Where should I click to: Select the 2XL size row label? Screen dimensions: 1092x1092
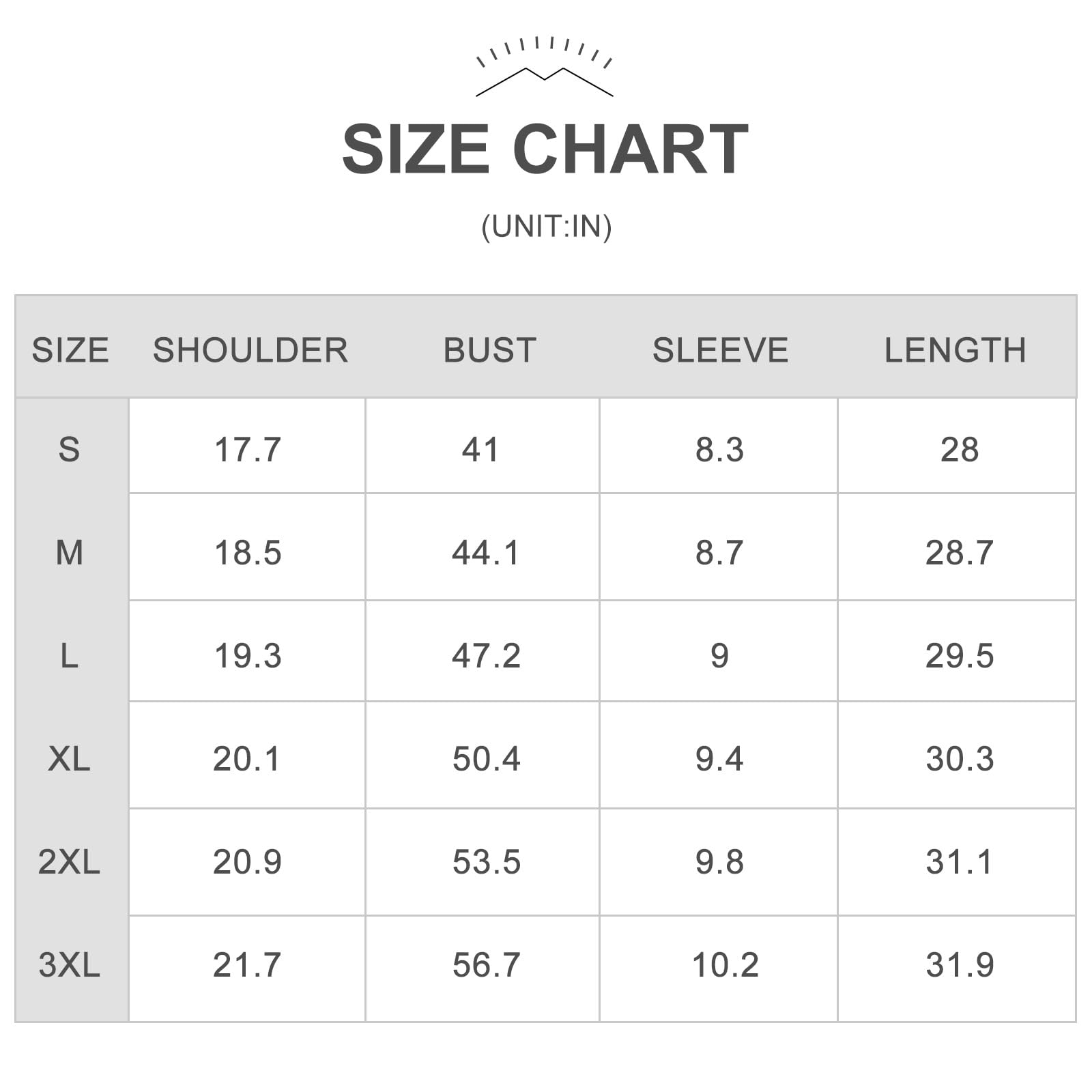pos(69,862)
